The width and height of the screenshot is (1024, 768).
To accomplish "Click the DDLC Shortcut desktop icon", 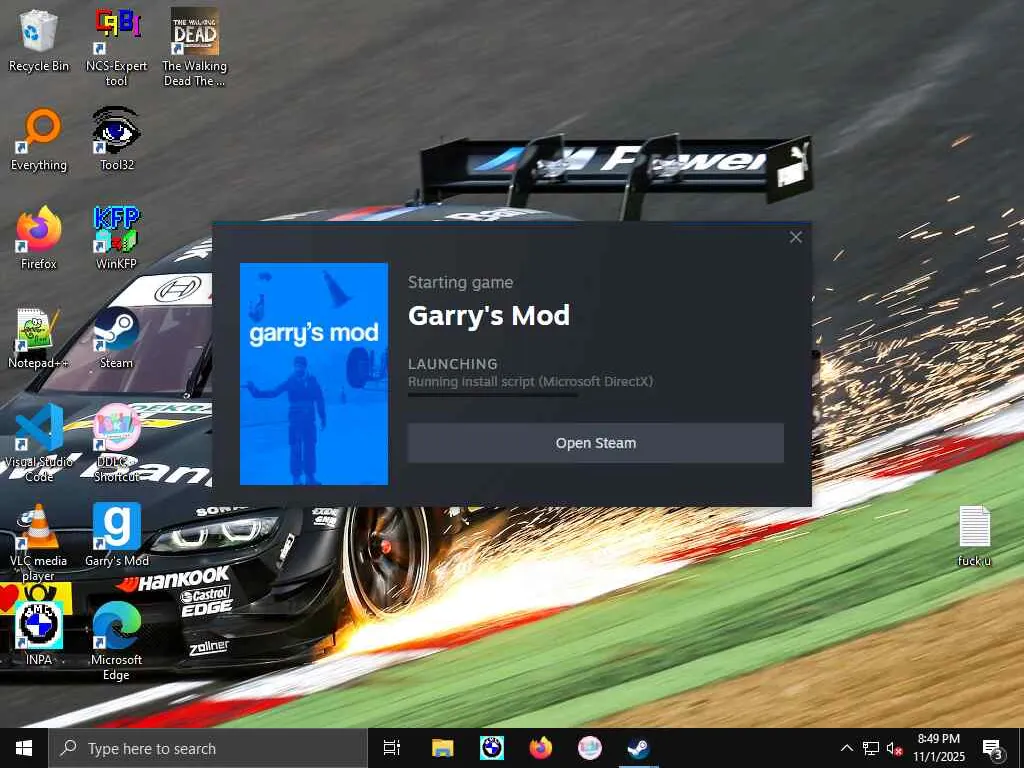I will (116, 443).
